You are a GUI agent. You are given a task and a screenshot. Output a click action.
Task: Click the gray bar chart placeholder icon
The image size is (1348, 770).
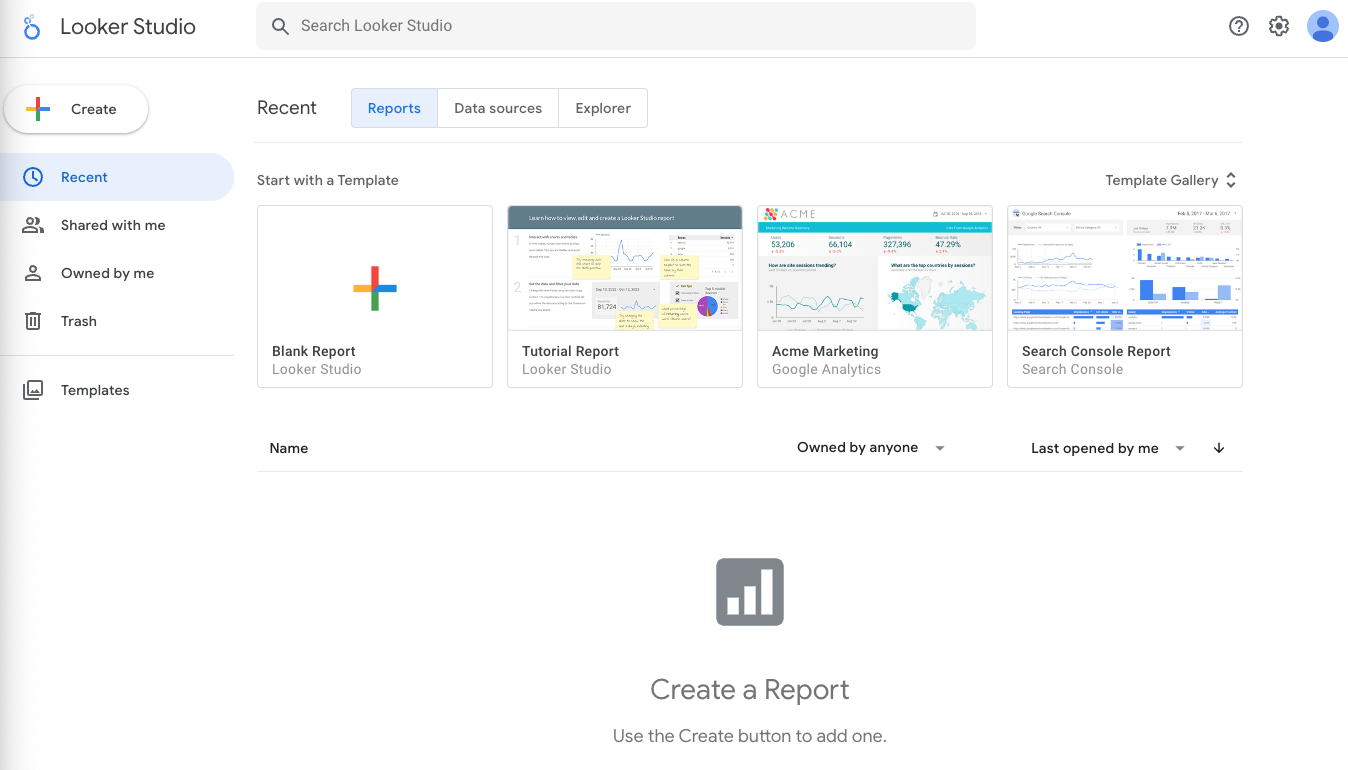point(750,592)
